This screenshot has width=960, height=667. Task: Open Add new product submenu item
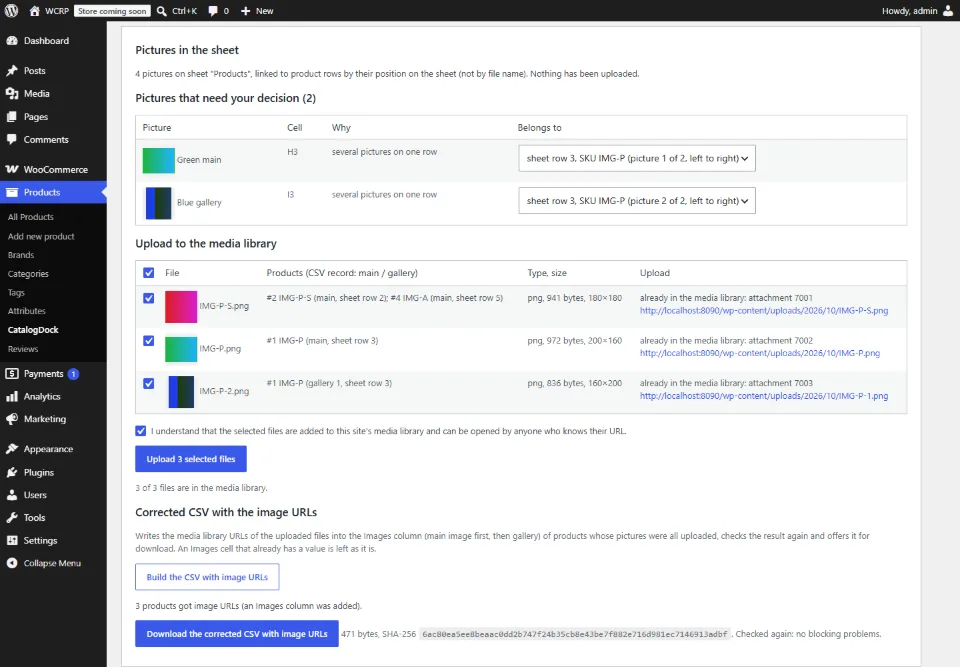click(41, 236)
